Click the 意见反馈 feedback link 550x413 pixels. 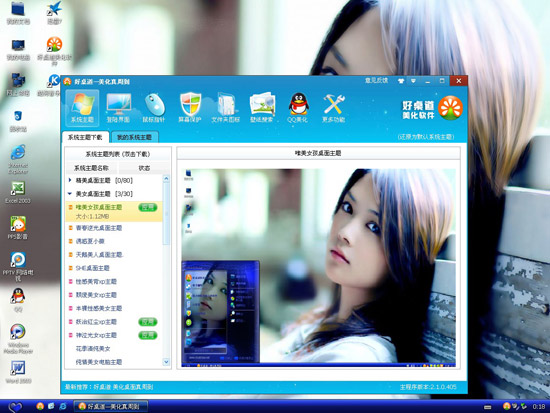coord(376,80)
